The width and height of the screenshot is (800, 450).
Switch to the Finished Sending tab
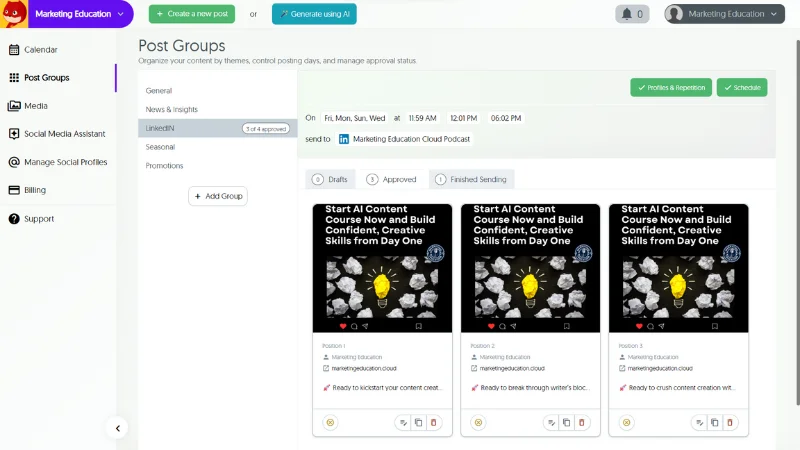pos(471,179)
